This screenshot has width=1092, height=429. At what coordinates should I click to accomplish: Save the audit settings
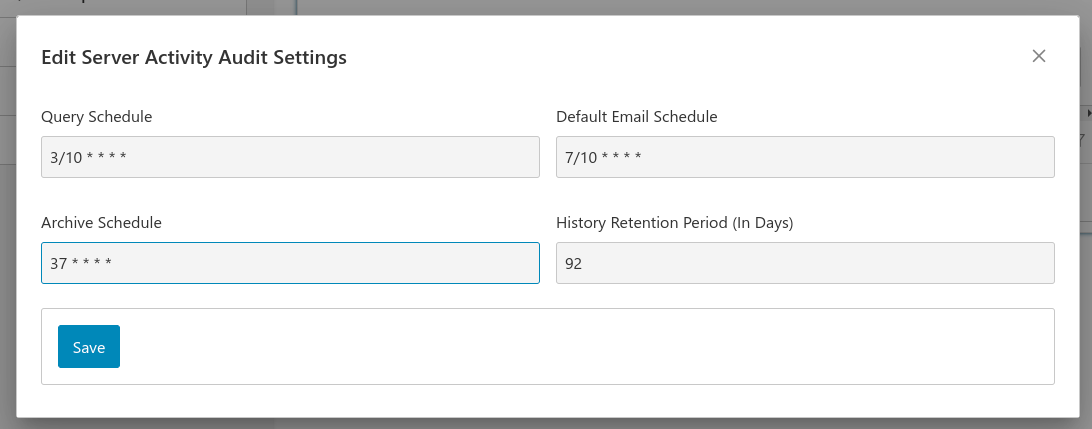coord(88,346)
